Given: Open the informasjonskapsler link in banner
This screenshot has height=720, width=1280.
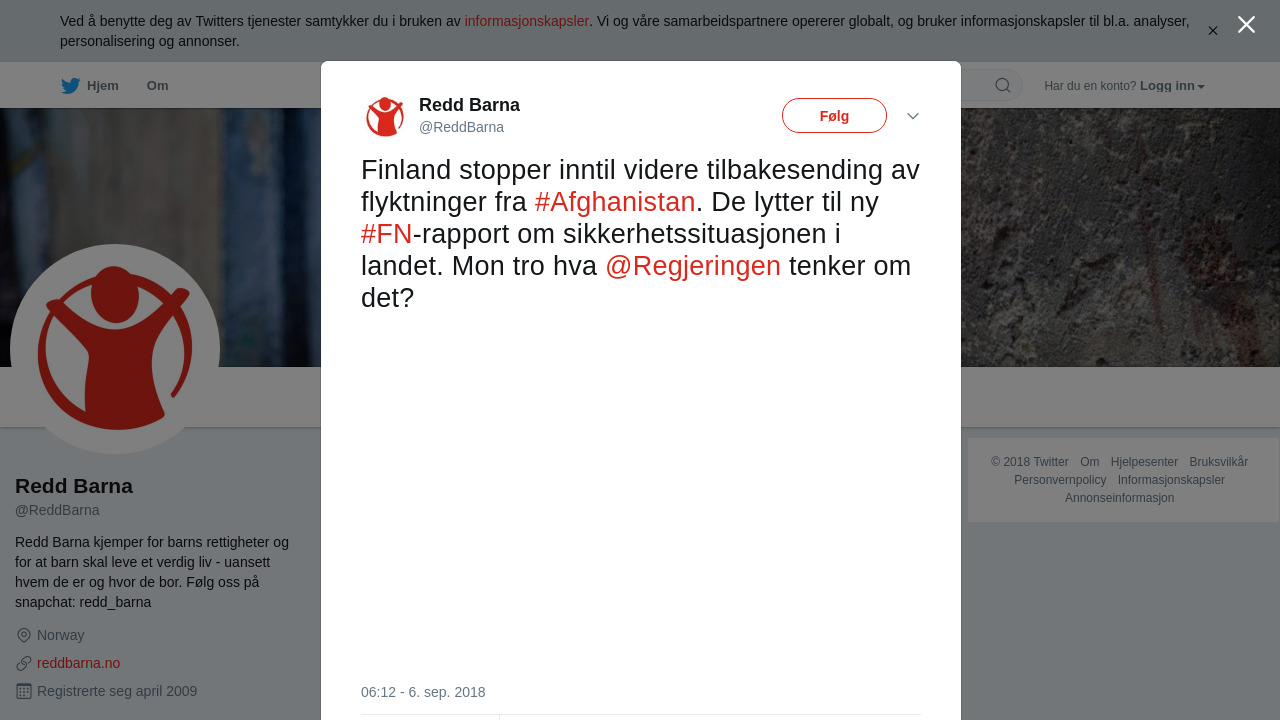Looking at the screenshot, I should pyautogui.click(x=527, y=21).
